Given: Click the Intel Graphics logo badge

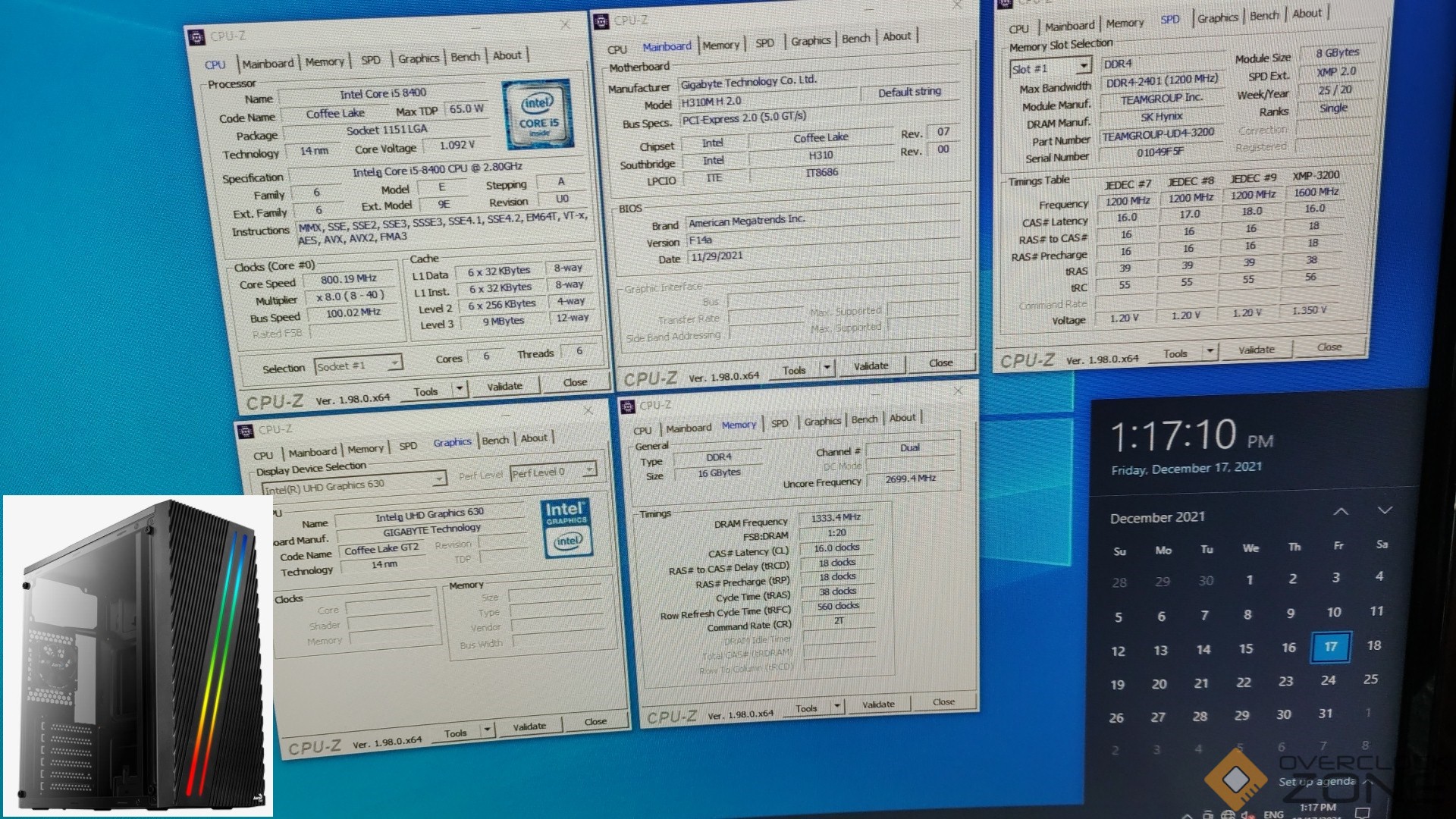Looking at the screenshot, I should 567,528.
